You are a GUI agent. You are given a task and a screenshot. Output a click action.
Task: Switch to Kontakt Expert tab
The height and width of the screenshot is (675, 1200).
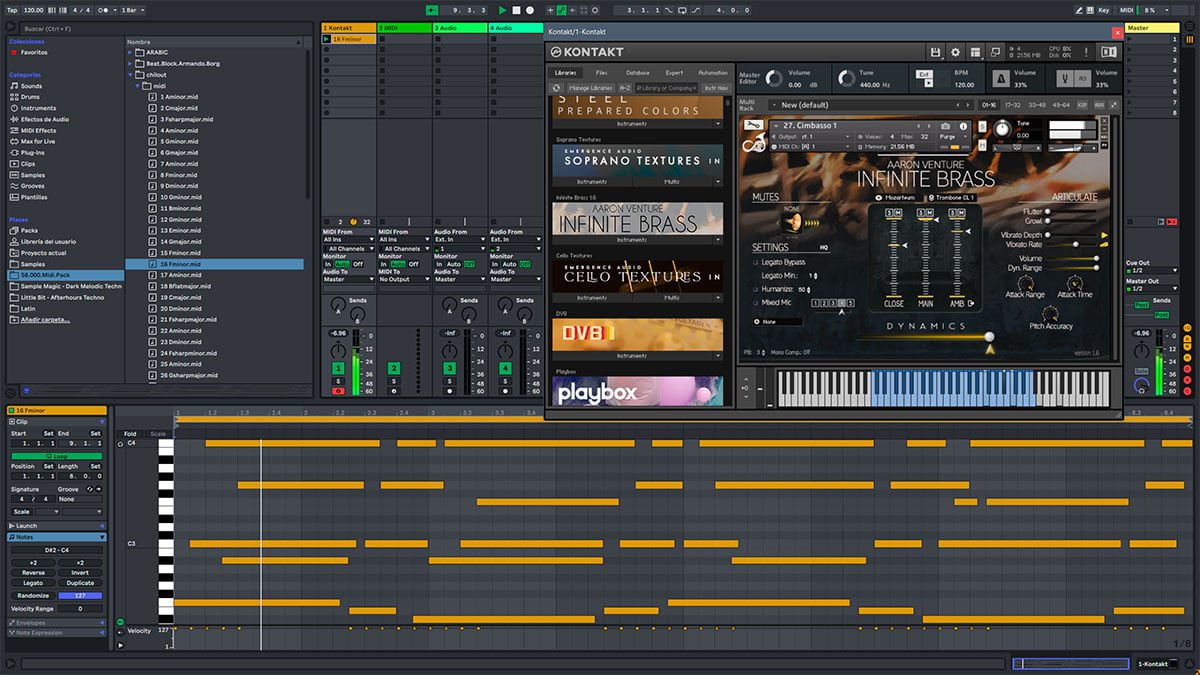674,73
